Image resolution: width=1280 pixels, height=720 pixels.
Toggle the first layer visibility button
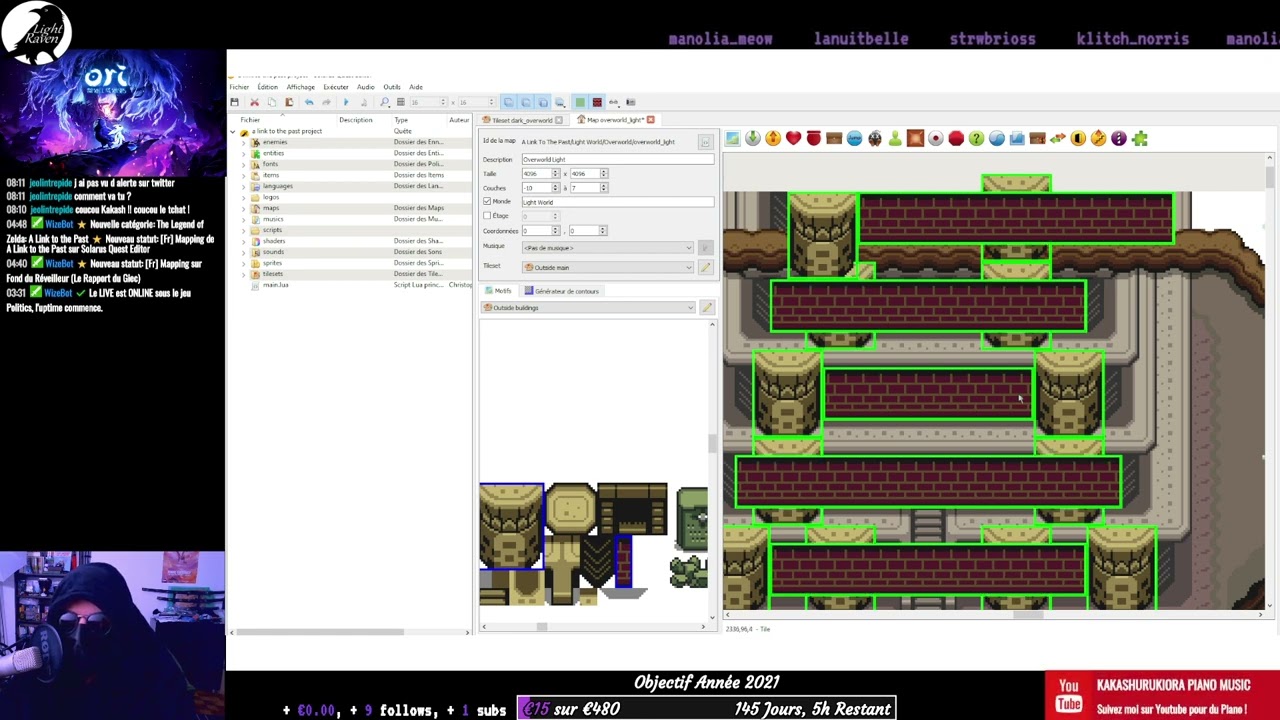click(x=508, y=102)
